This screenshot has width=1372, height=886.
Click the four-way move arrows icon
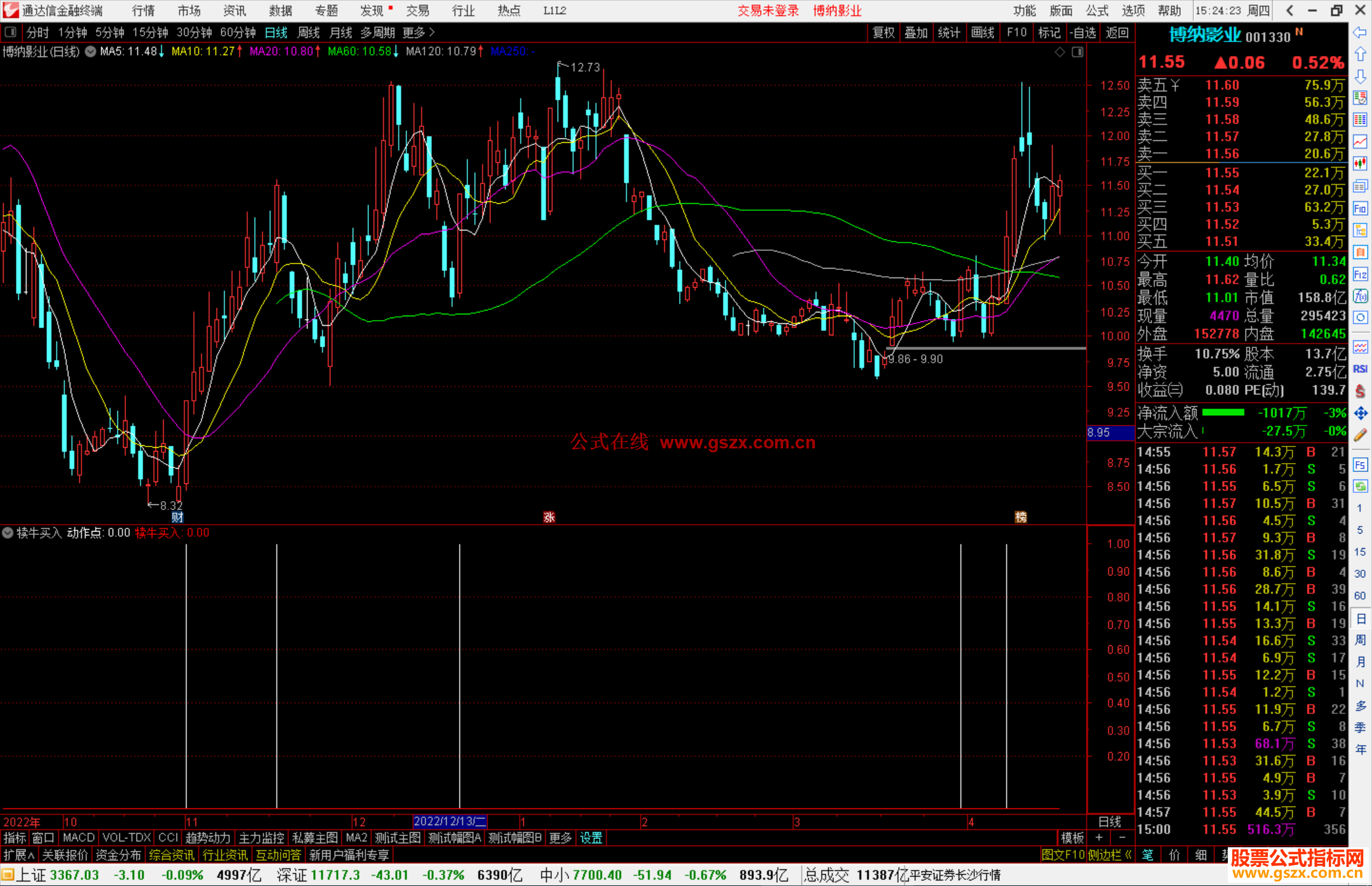click(x=1360, y=413)
